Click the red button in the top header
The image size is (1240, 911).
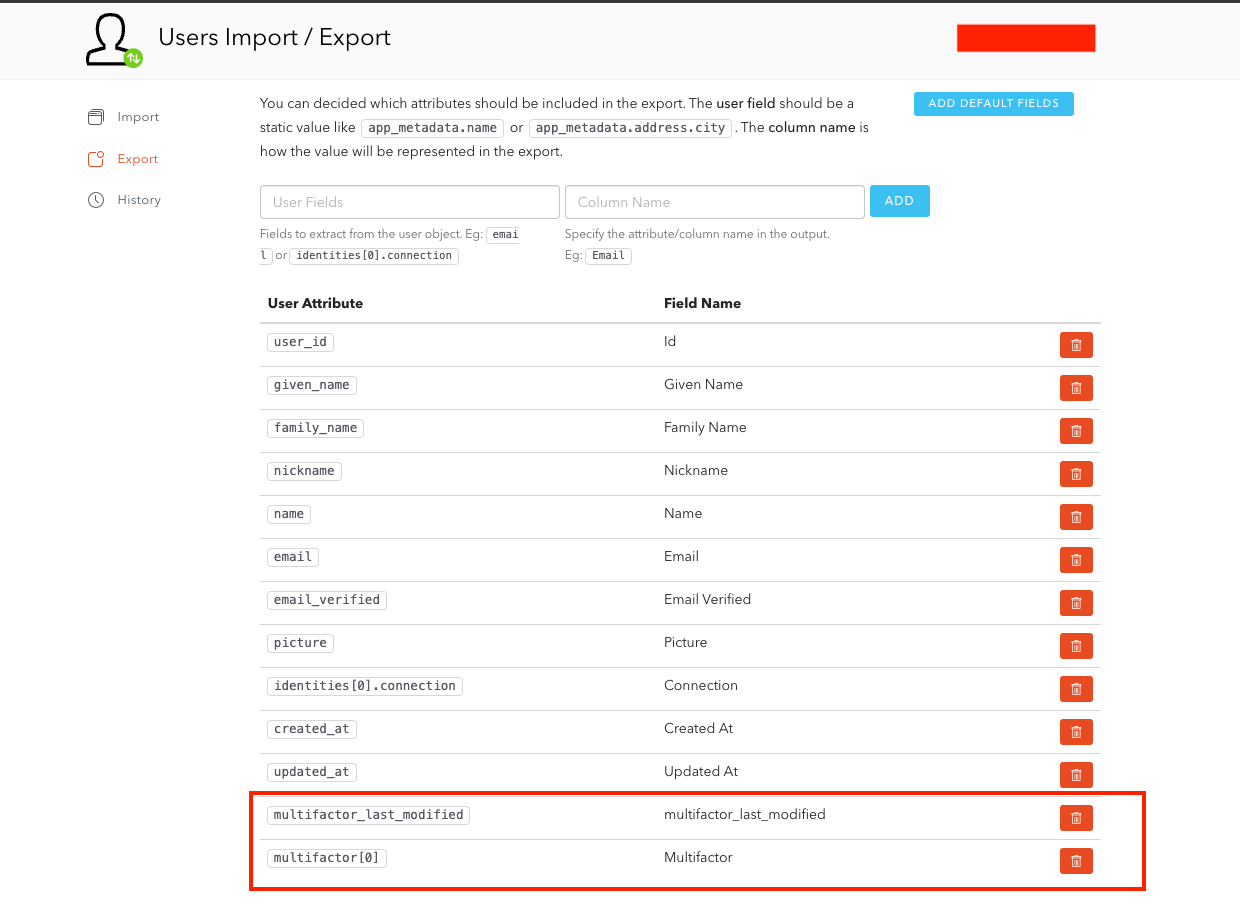pyautogui.click(x=1026, y=37)
